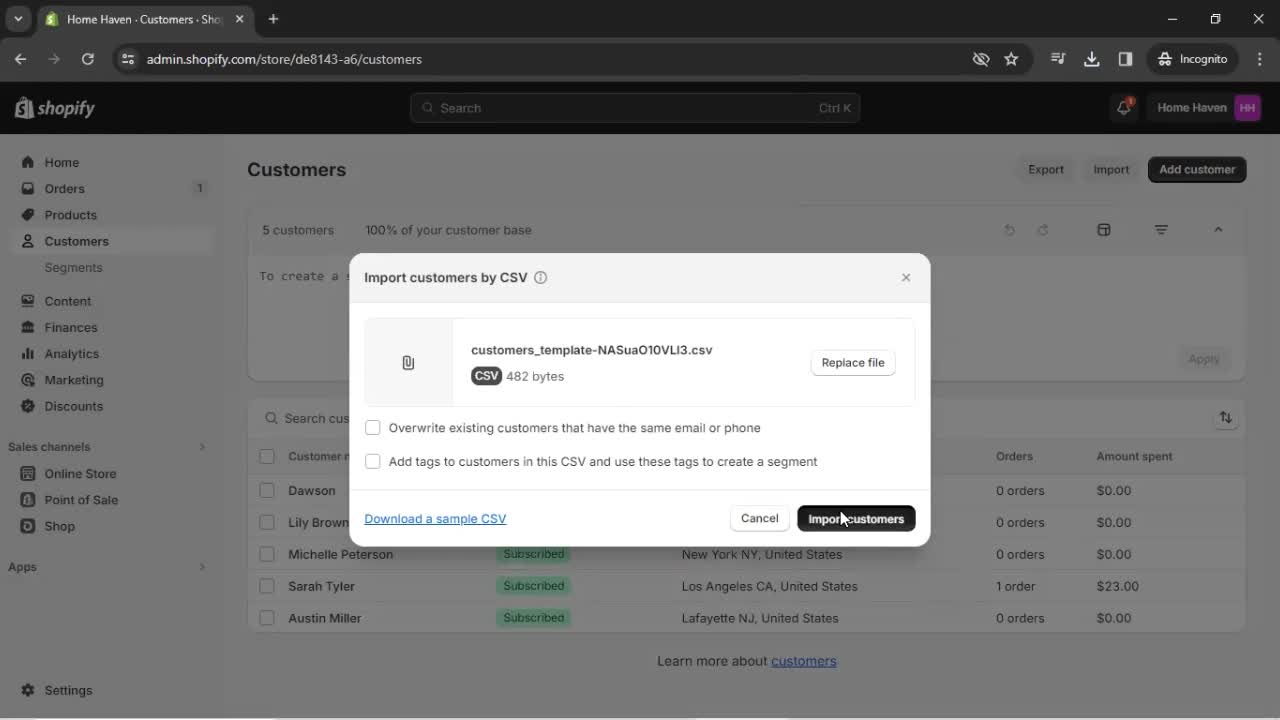Enable Add tags to customers checkbox
Screen dimensions: 1280x720
(373, 462)
